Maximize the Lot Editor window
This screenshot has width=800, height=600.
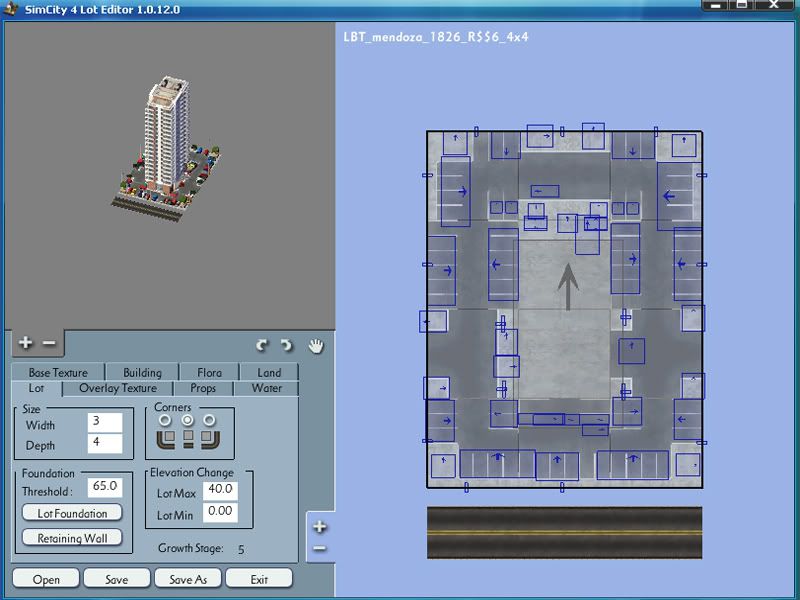click(x=742, y=5)
